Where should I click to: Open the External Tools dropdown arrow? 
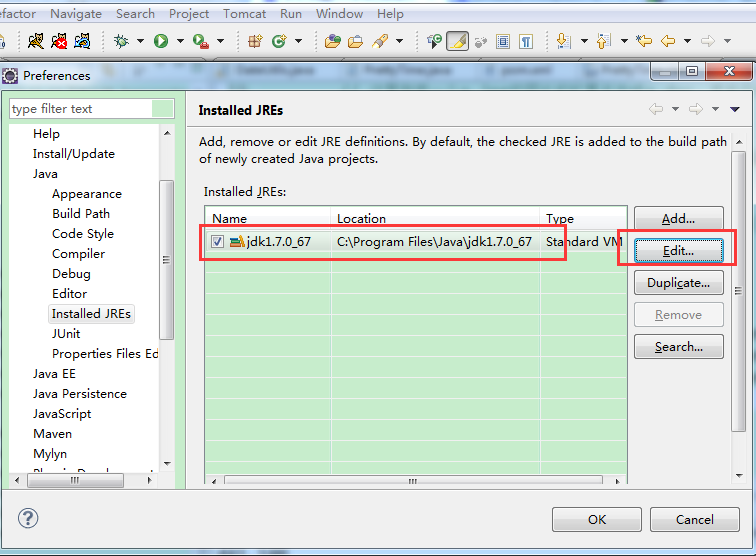220,41
